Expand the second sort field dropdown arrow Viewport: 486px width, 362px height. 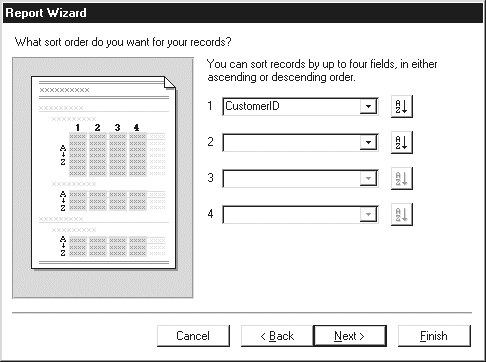click(x=368, y=142)
